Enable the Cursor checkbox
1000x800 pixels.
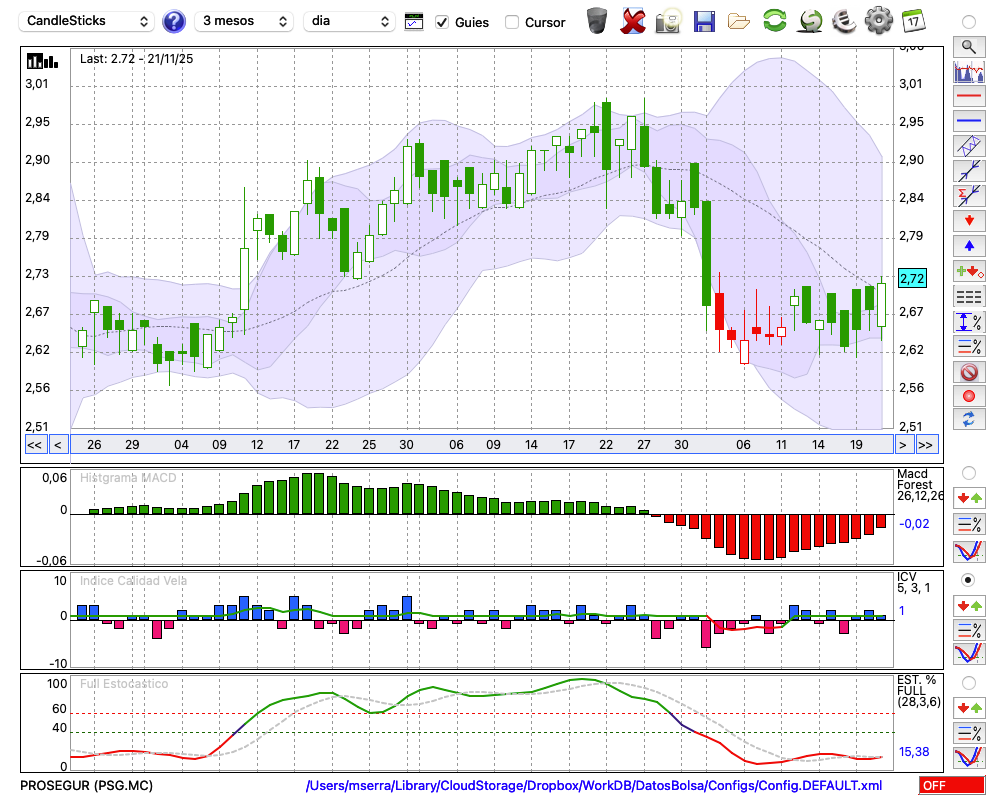coord(512,22)
